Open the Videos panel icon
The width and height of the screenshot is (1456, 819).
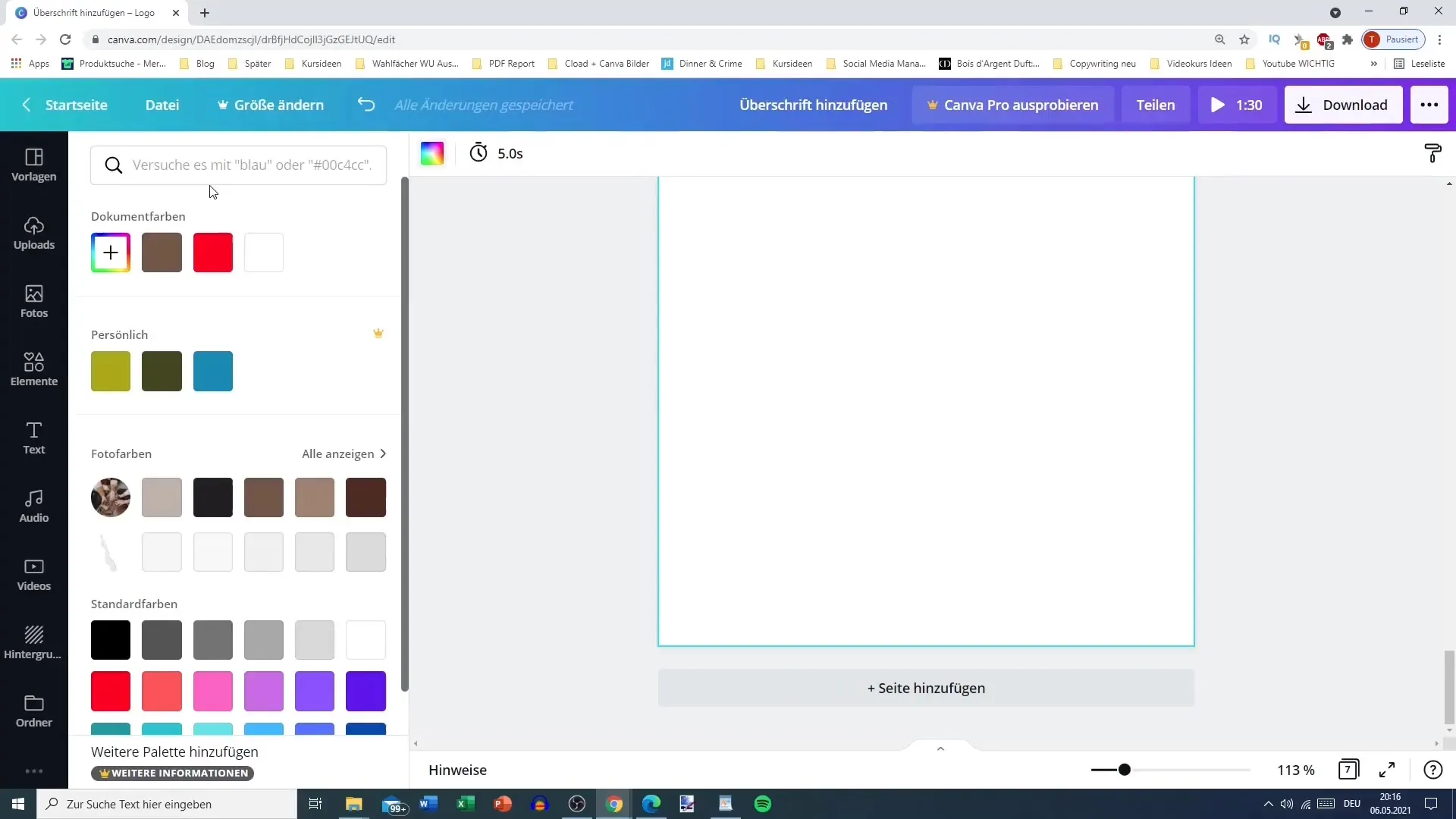(33, 573)
